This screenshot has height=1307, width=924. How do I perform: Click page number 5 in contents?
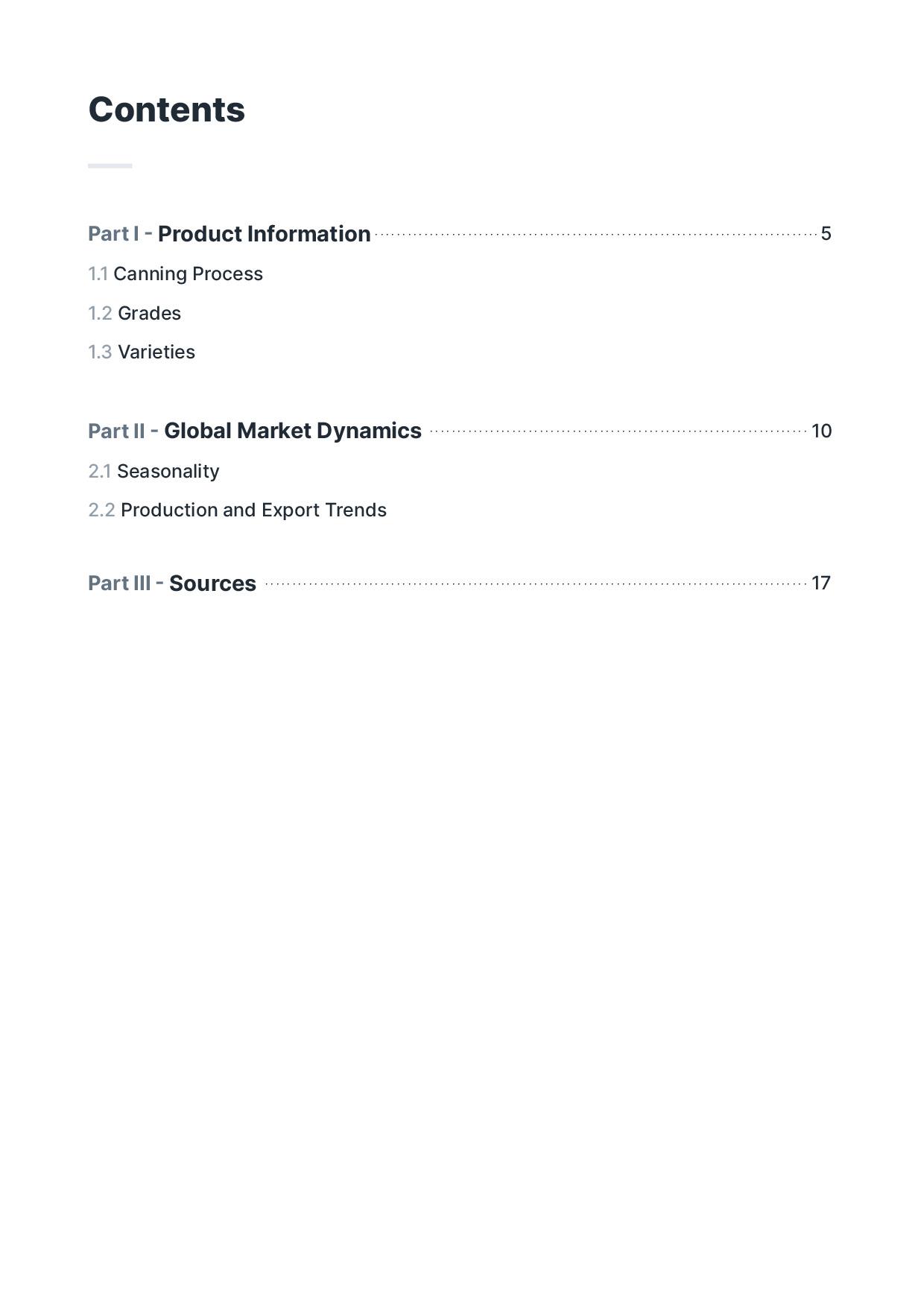coord(826,234)
